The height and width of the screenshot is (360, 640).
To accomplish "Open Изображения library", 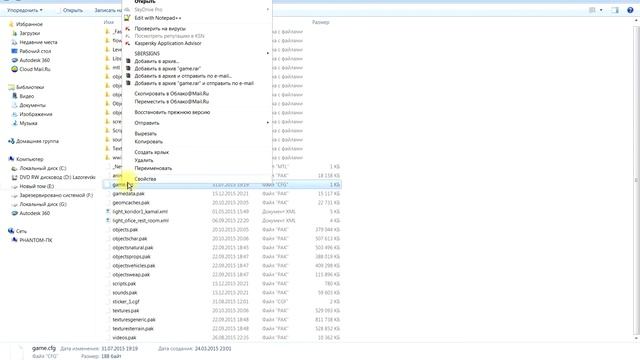I will (36, 114).
